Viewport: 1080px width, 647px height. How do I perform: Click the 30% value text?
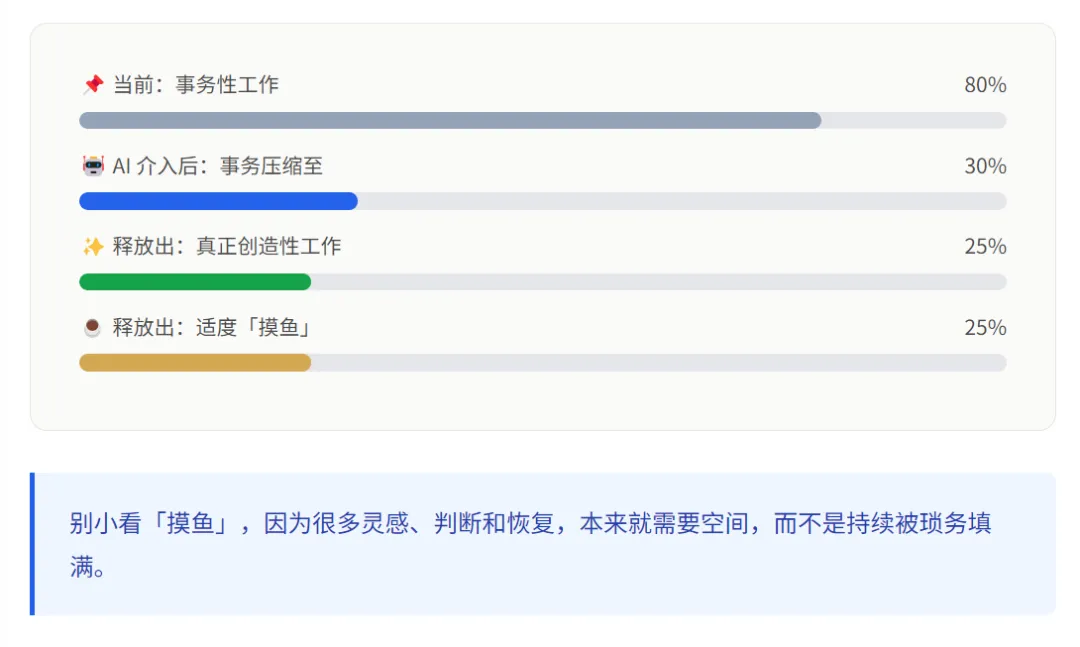(985, 165)
